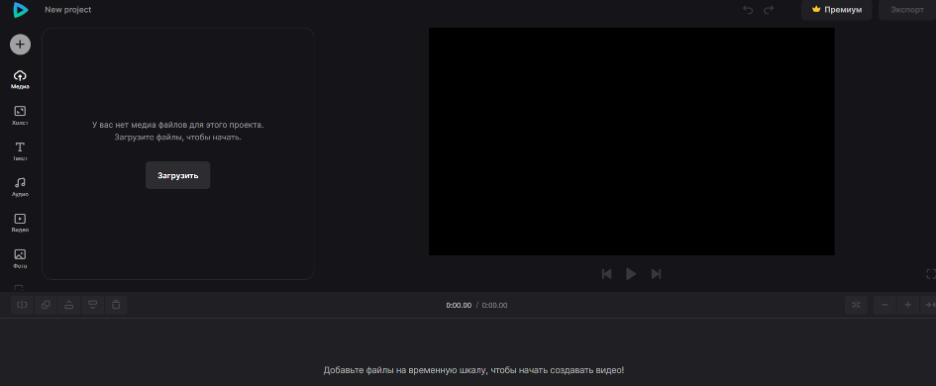Open the Видео section in sidebar
The image size is (936, 386).
[20, 223]
